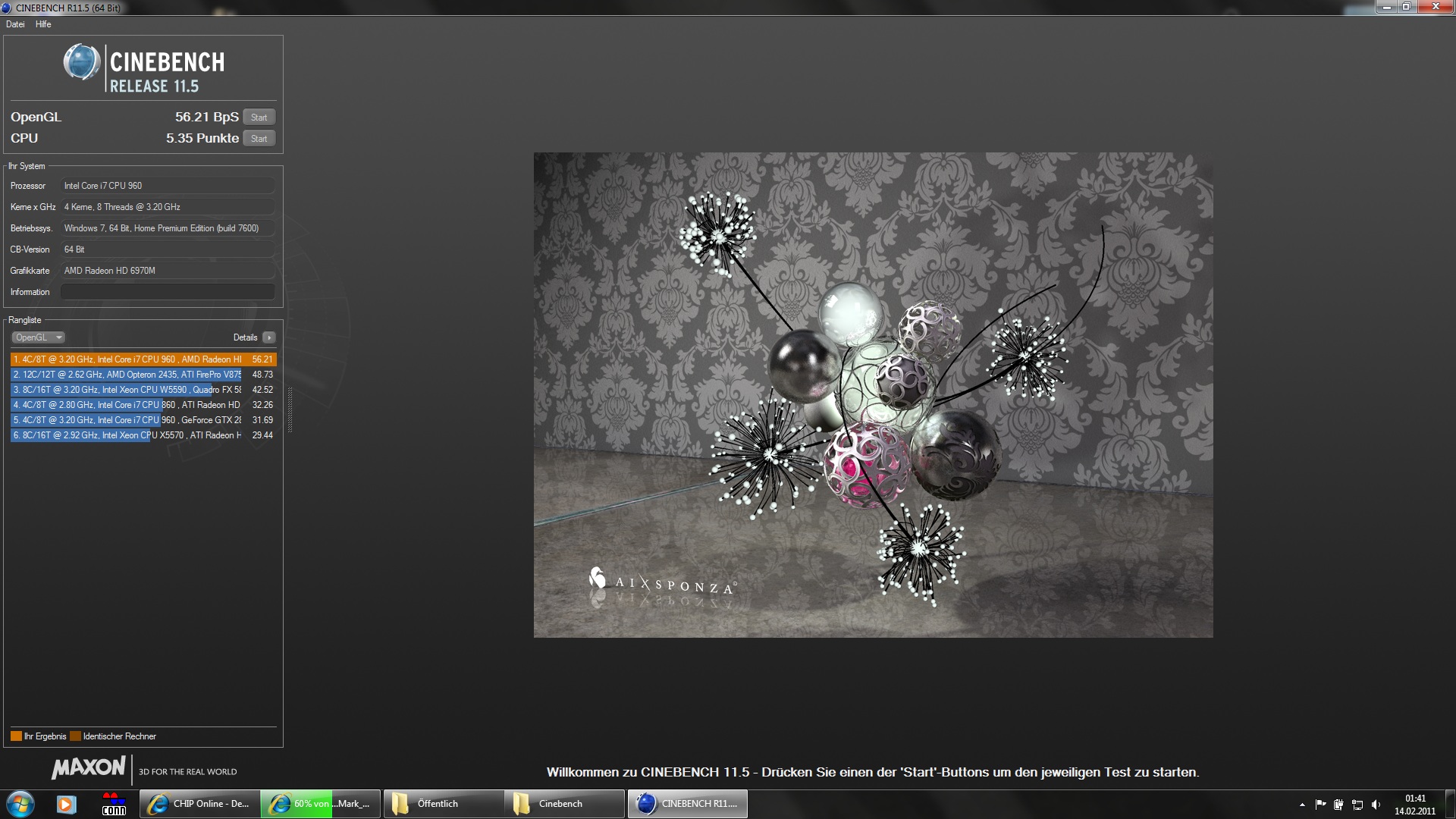Click the rendered Aixsponza scene image
Viewport: 1456px width, 819px height.
(x=873, y=395)
